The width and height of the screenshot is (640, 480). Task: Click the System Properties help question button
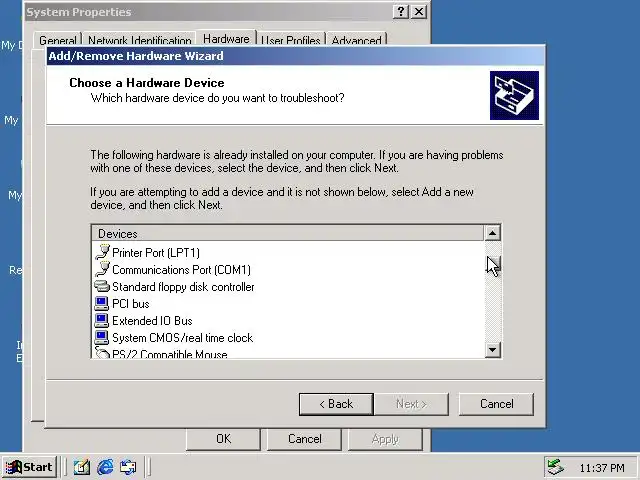coord(401,12)
